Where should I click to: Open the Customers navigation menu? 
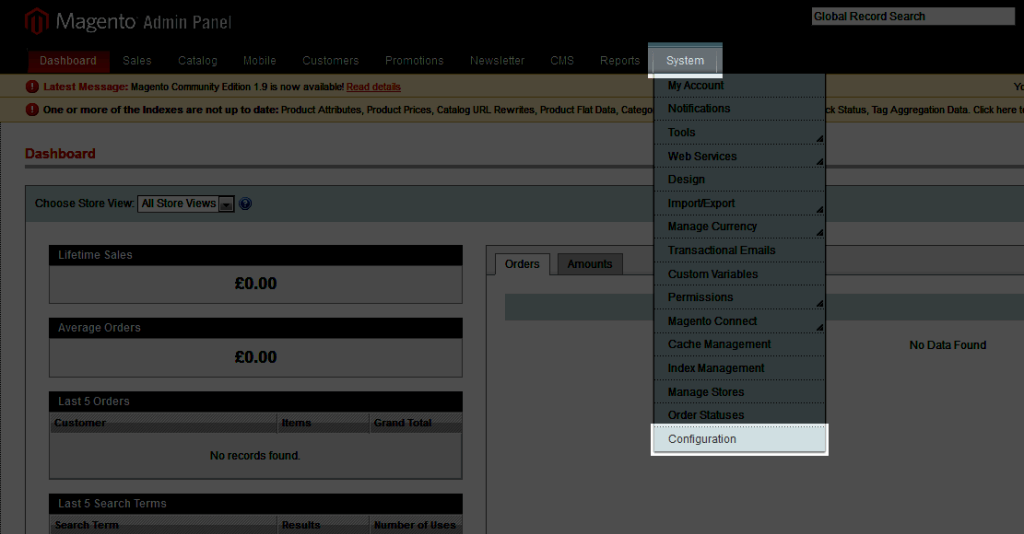[x=330, y=61]
